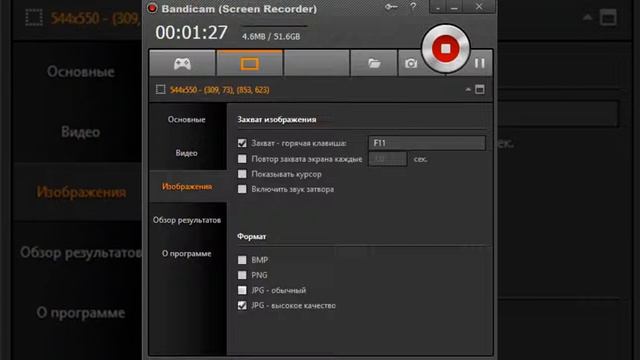Enable Показывать курсор checkbox
The width and height of the screenshot is (640, 360).
click(x=242, y=174)
